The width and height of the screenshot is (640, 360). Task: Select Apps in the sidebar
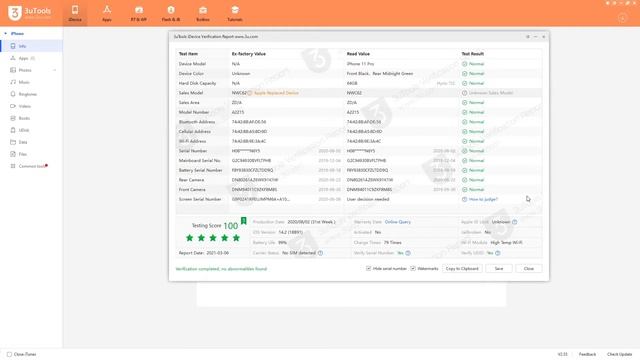click(x=31, y=58)
